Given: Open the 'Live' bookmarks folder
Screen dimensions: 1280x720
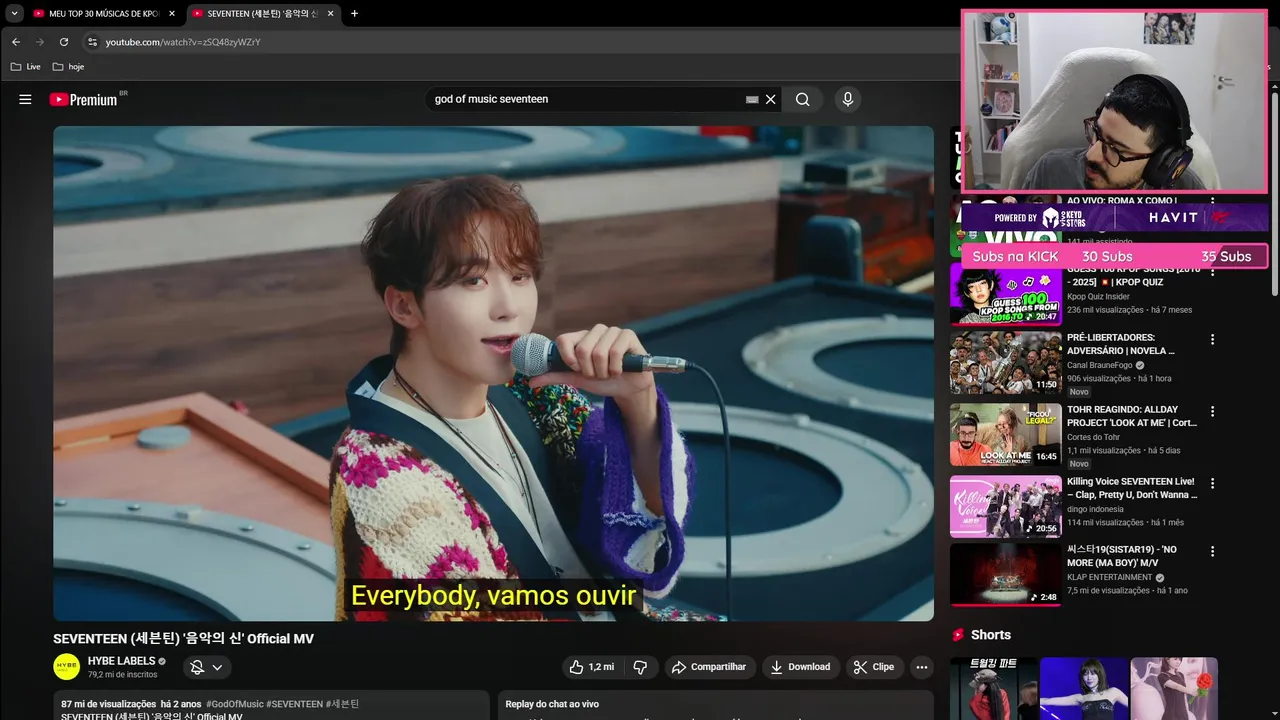Looking at the screenshot, I should [26, 67].
